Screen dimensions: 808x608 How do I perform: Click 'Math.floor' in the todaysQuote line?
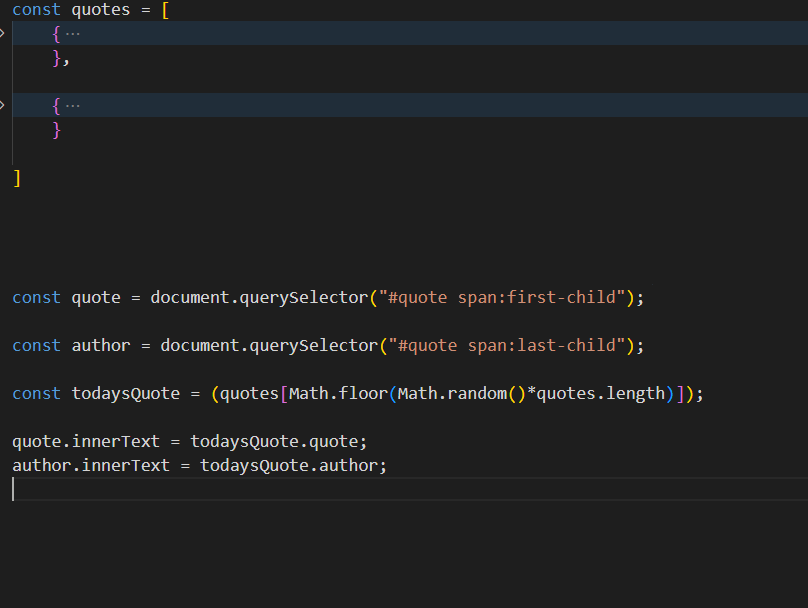pyautogui.click(x=338, y=394)
